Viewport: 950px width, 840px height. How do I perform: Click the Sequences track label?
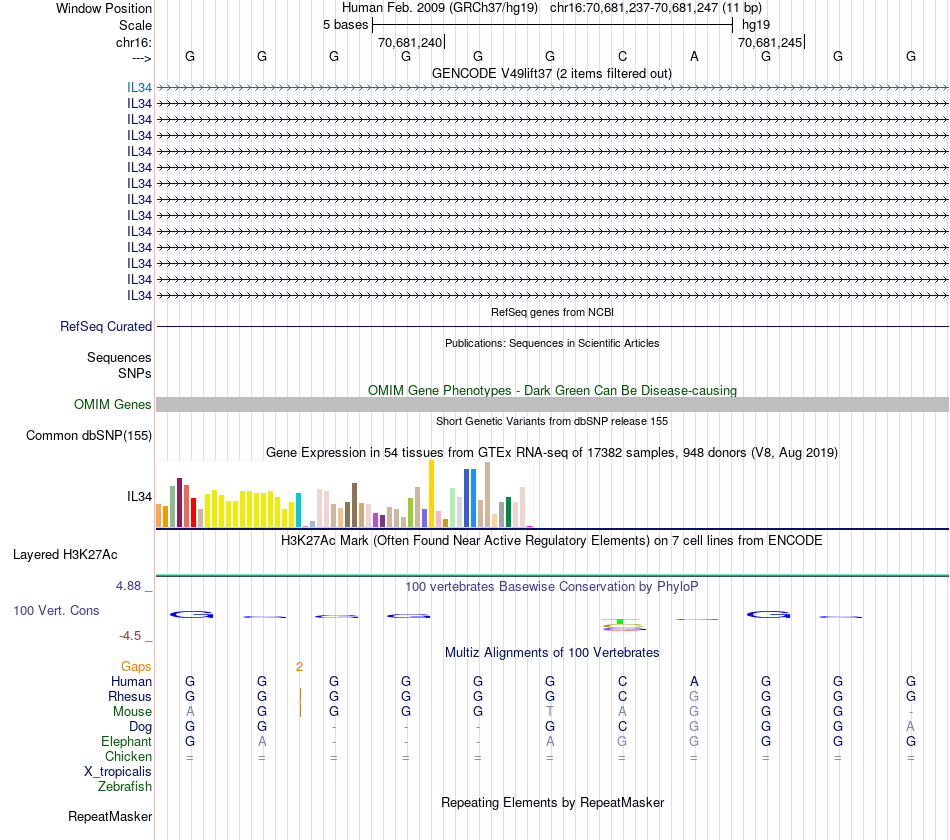tap(119, 357)
